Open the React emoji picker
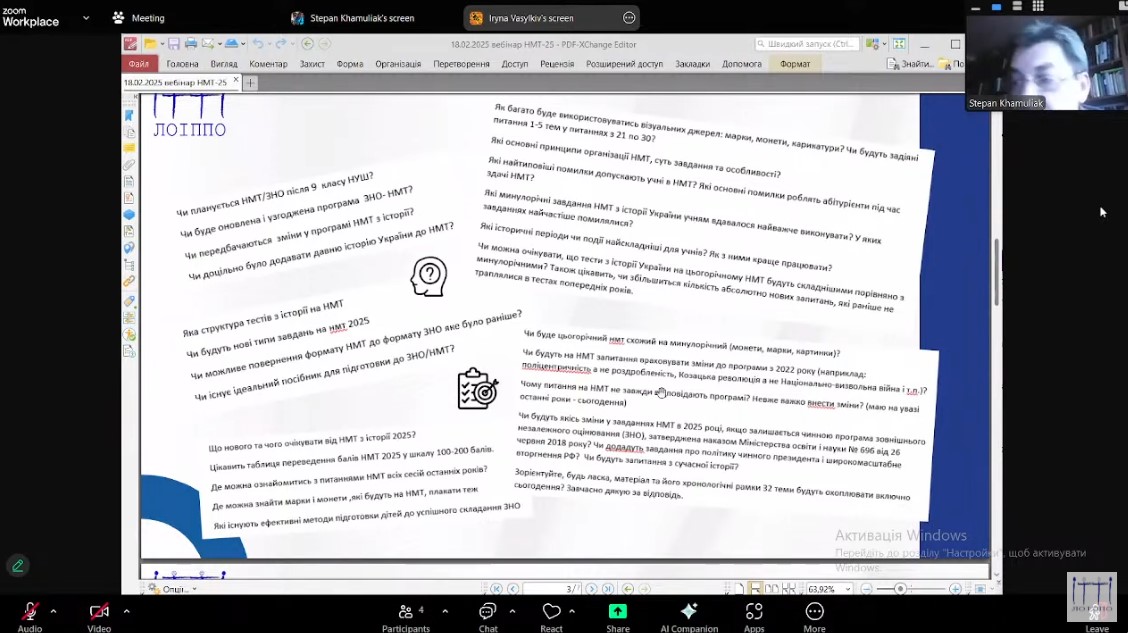Image resolution: width=1128 pixels, height=633 pixels. (551, 612)
